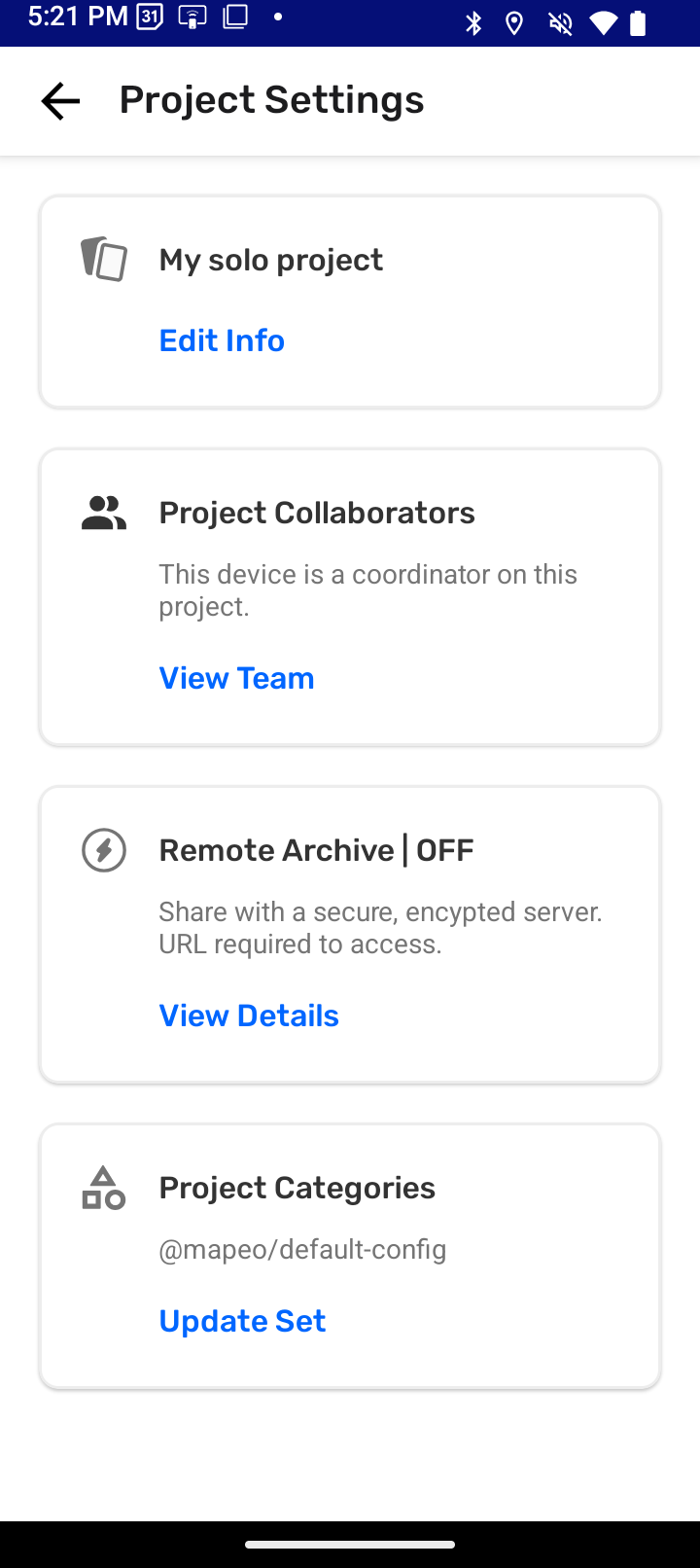
Task: Open Edit Info link
Action: [222, 340]
